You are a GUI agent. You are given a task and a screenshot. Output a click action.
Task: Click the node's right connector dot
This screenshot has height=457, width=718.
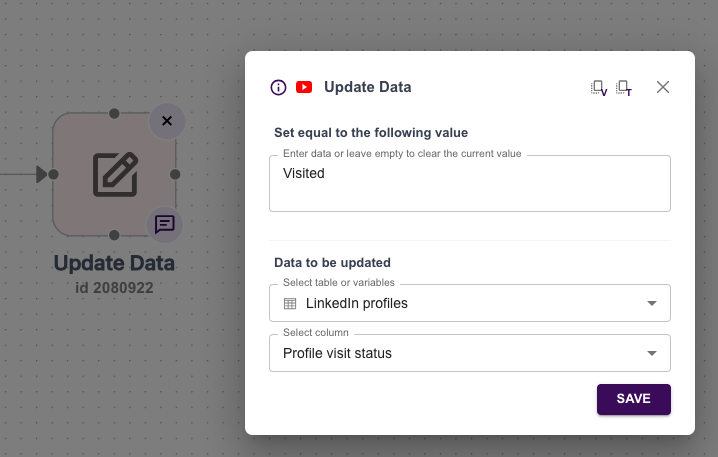coord(176,174)
